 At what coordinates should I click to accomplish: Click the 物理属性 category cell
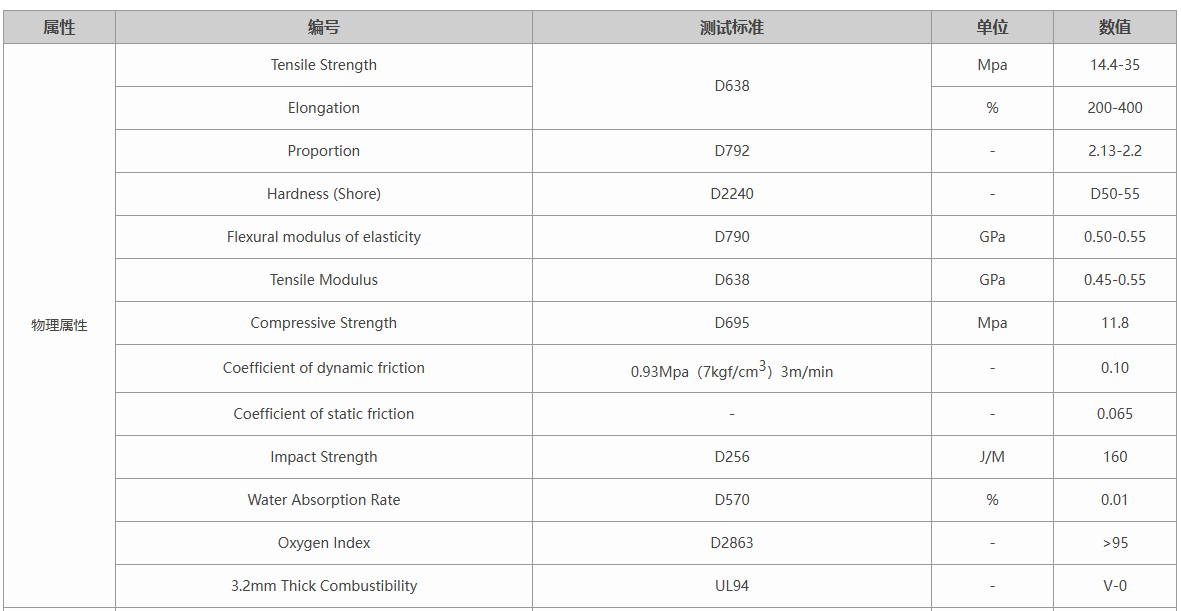pyautogui.click(x=59, y=325)
